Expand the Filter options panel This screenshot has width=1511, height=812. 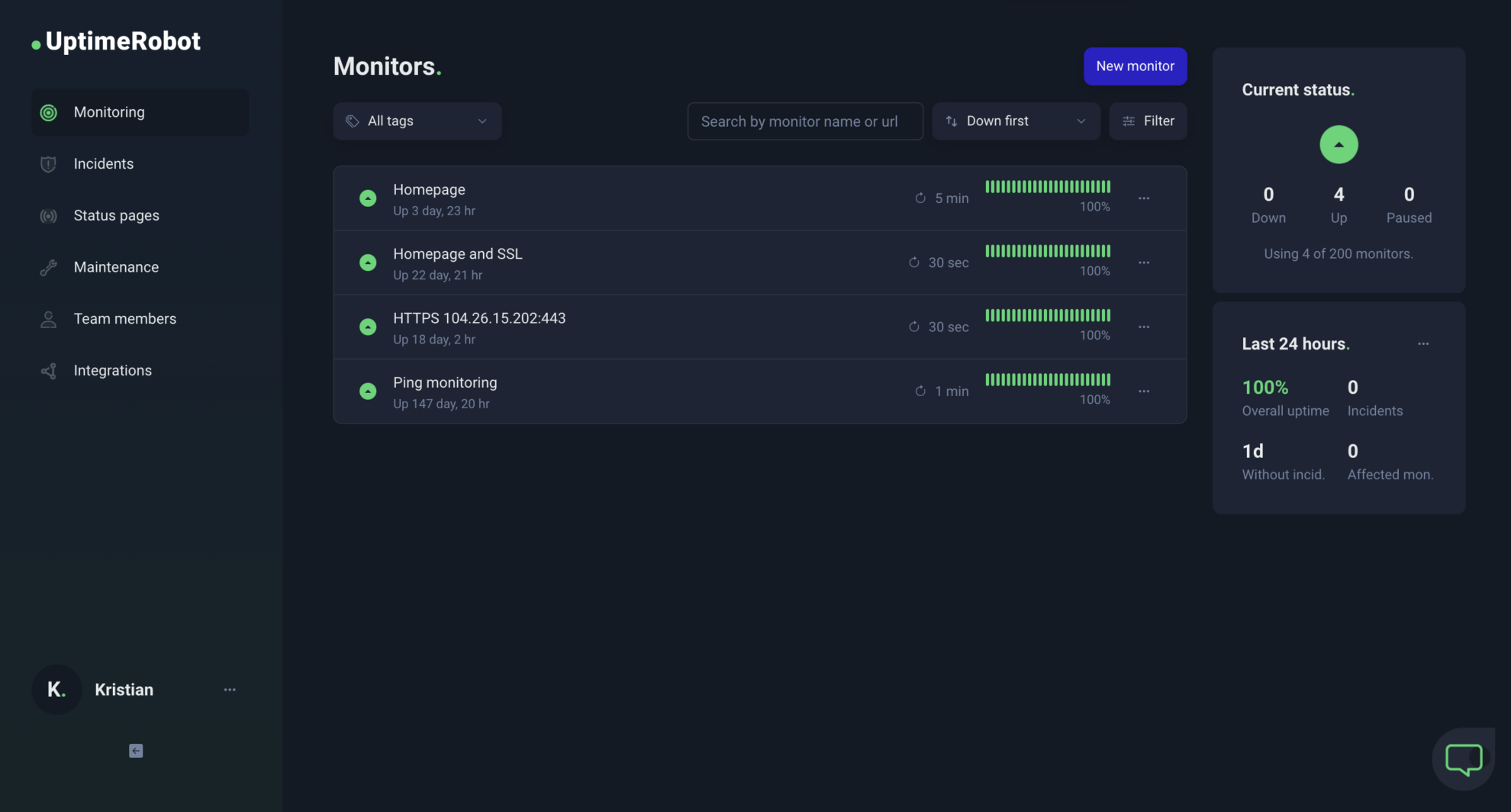pos(1148,121)
